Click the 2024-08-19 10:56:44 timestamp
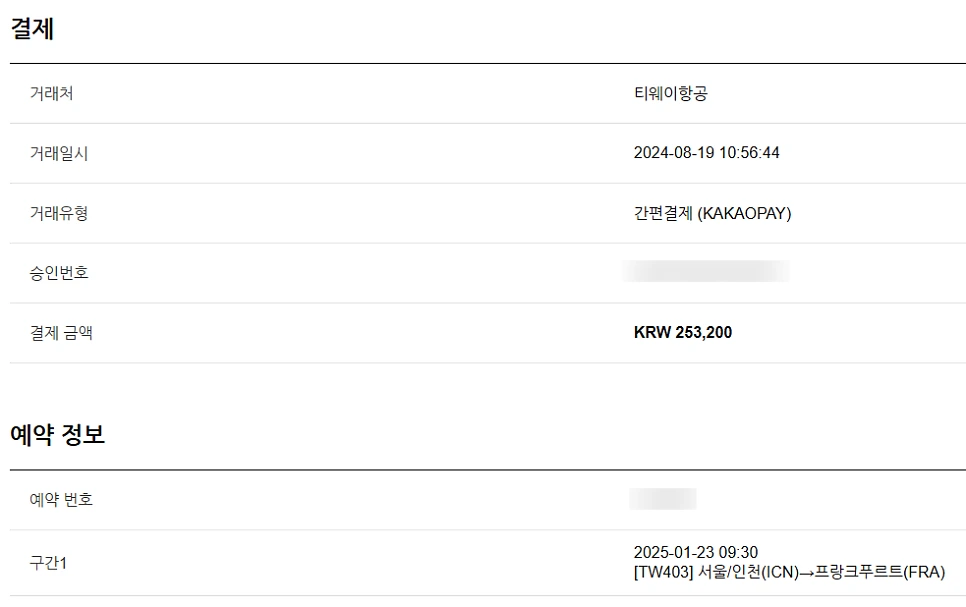 click(x=707, y=153)
